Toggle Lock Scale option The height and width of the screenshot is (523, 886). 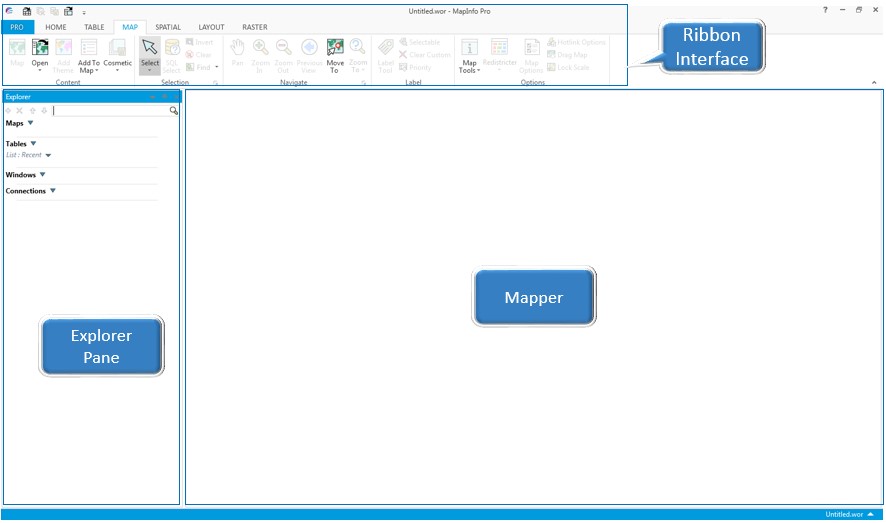tap(568, 67)
